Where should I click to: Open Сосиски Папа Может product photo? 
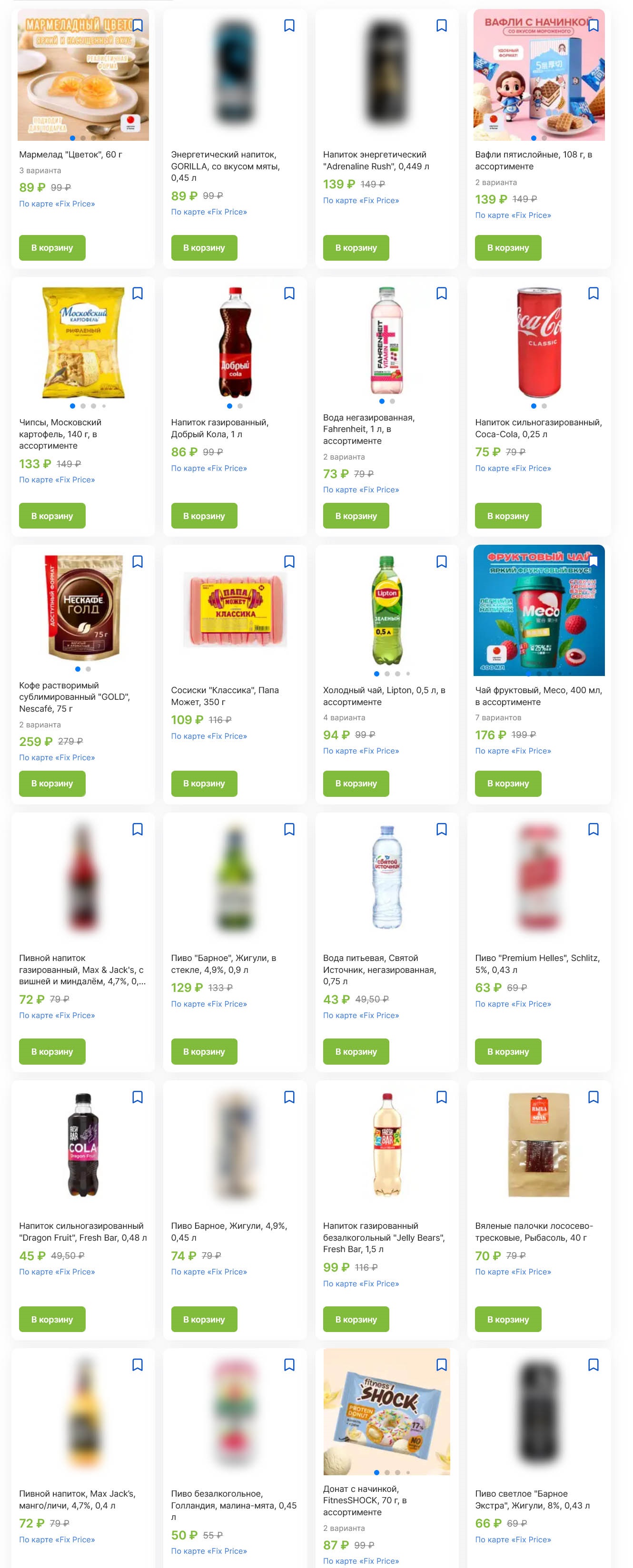pyautogui.click(x=235, y=610)
